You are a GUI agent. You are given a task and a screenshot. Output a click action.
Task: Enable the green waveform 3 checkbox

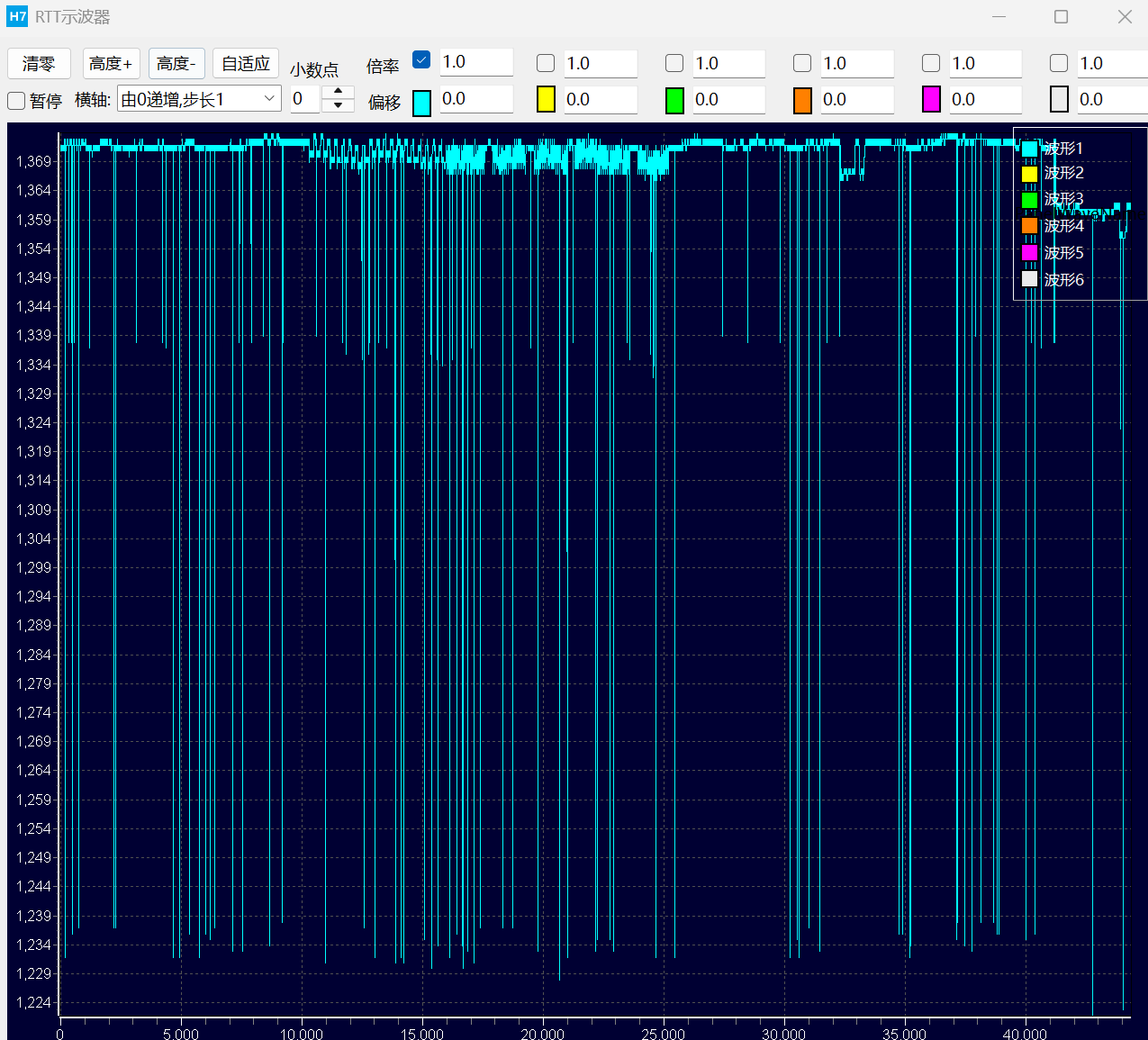[x=674, y=63]
